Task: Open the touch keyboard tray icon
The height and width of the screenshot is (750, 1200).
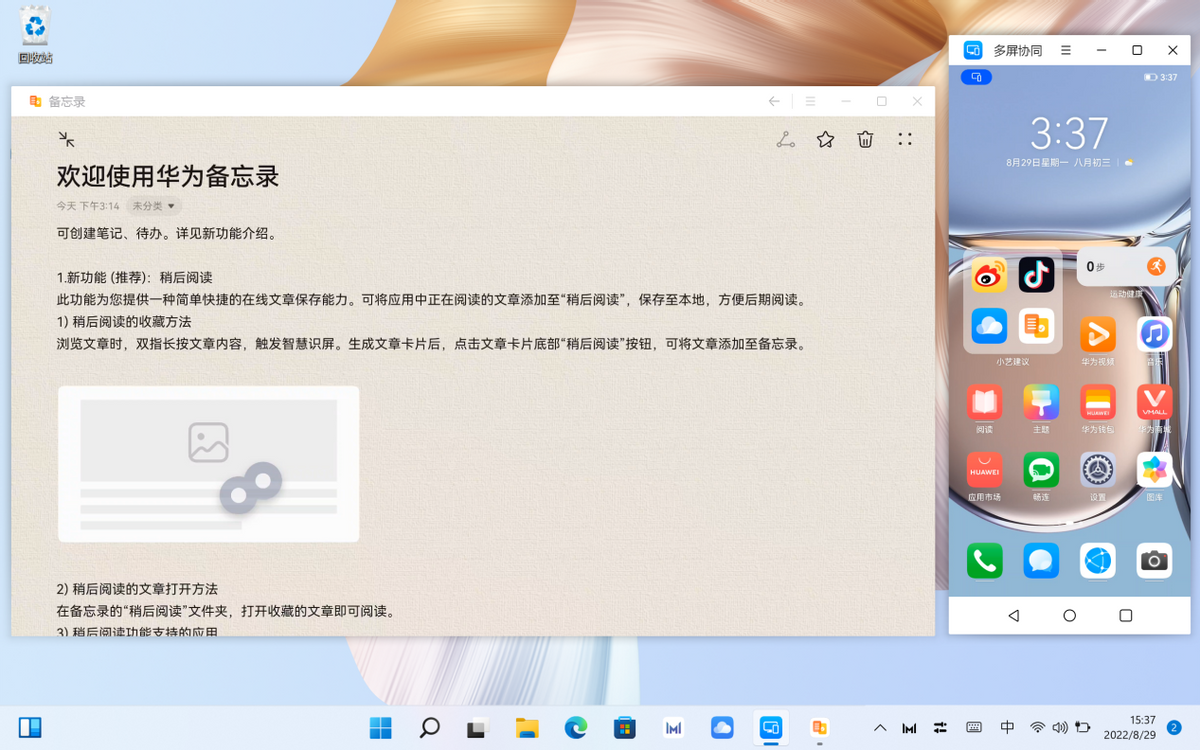Action: (974, 728)
